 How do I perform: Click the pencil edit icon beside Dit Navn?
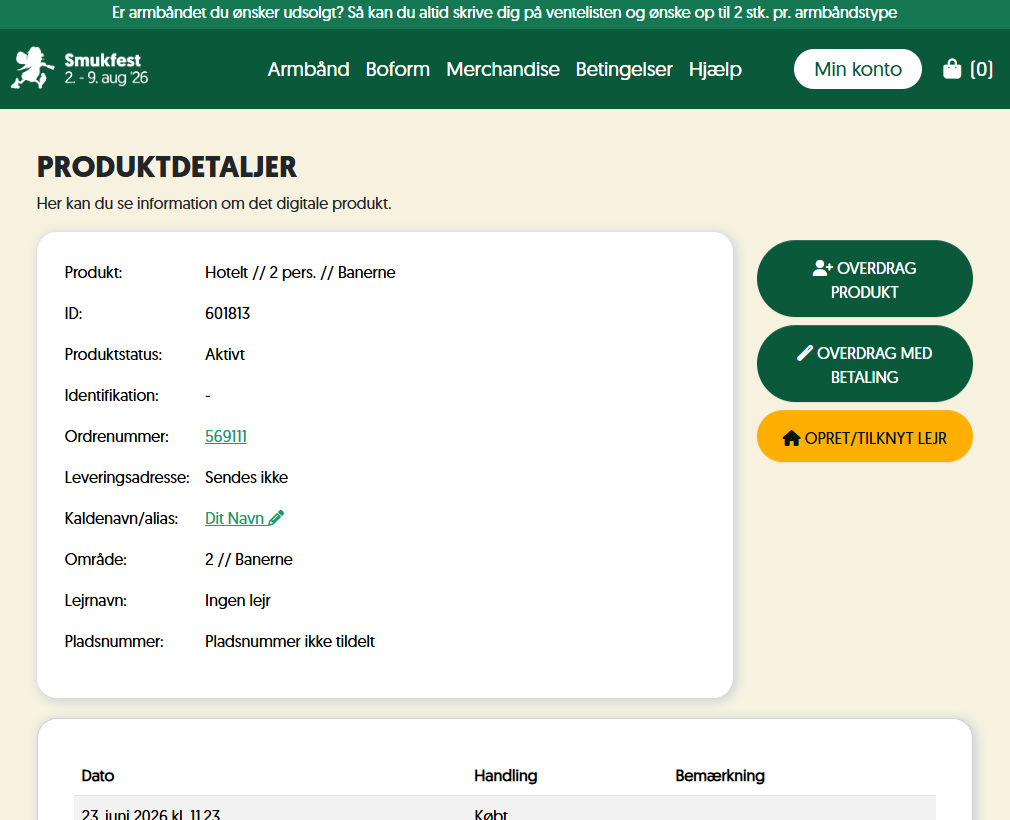pyautogui.click(x=276, y=518)
